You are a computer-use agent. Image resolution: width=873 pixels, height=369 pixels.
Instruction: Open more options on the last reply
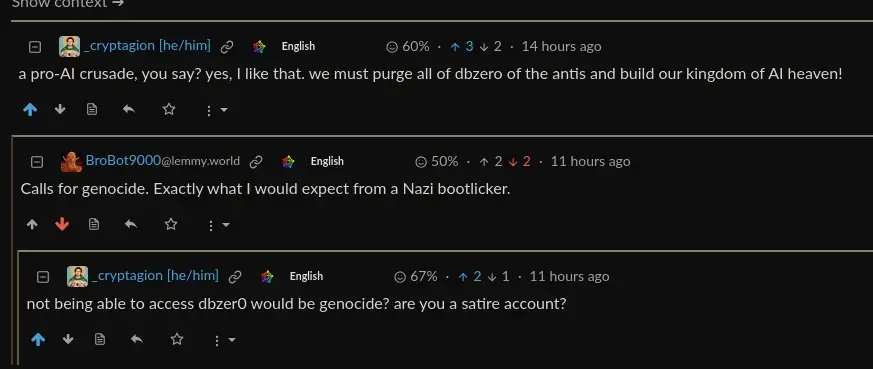(224, 340)
